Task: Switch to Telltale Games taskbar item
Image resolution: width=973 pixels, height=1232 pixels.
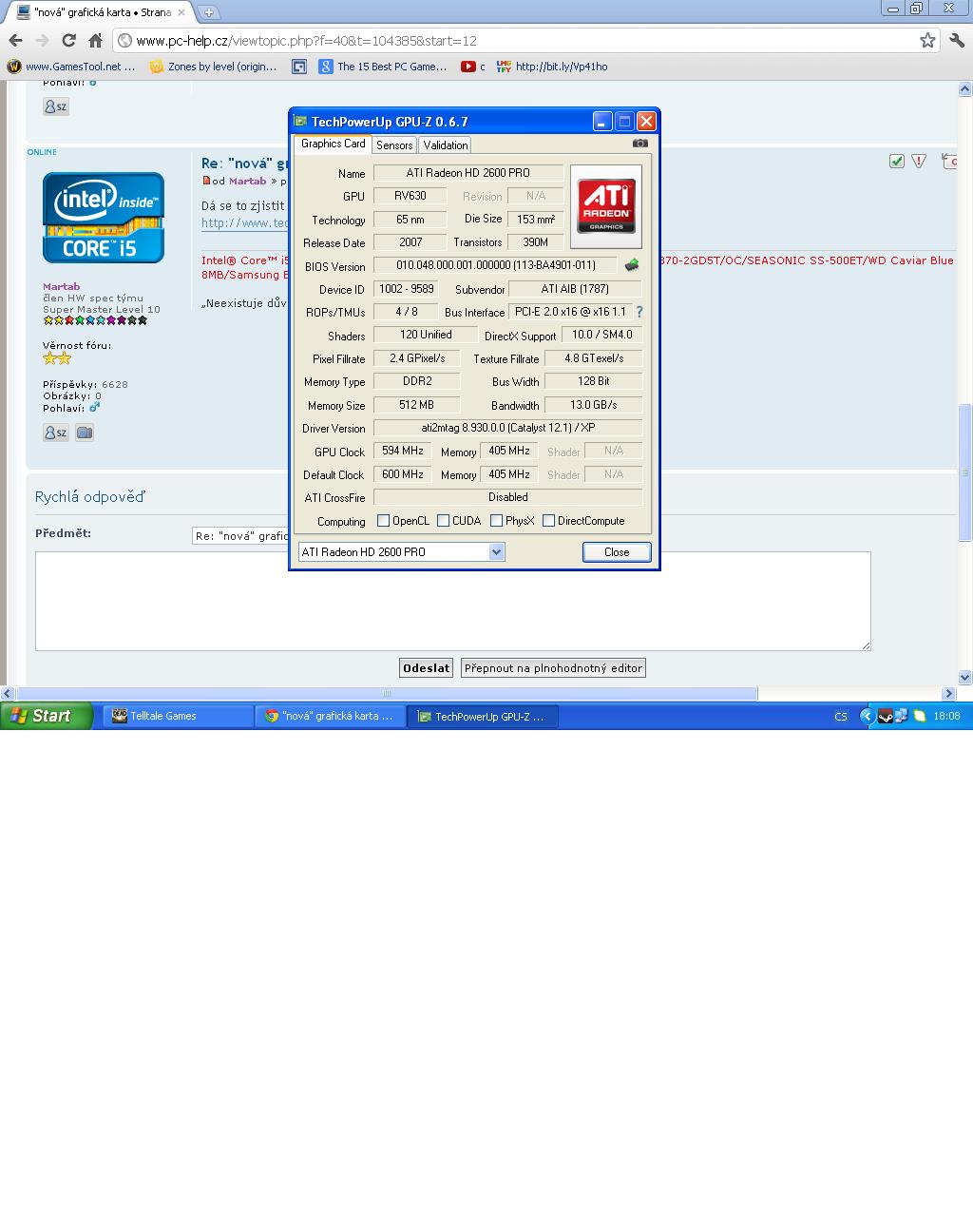Action: tap(178, 716)
